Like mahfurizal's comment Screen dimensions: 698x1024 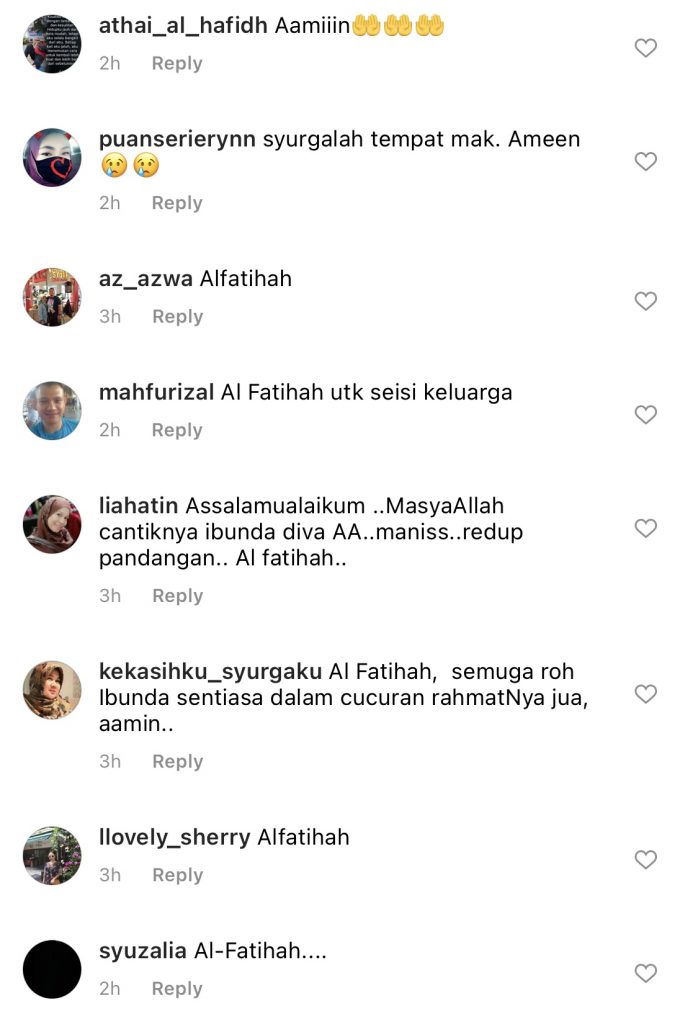click(645, 415)
